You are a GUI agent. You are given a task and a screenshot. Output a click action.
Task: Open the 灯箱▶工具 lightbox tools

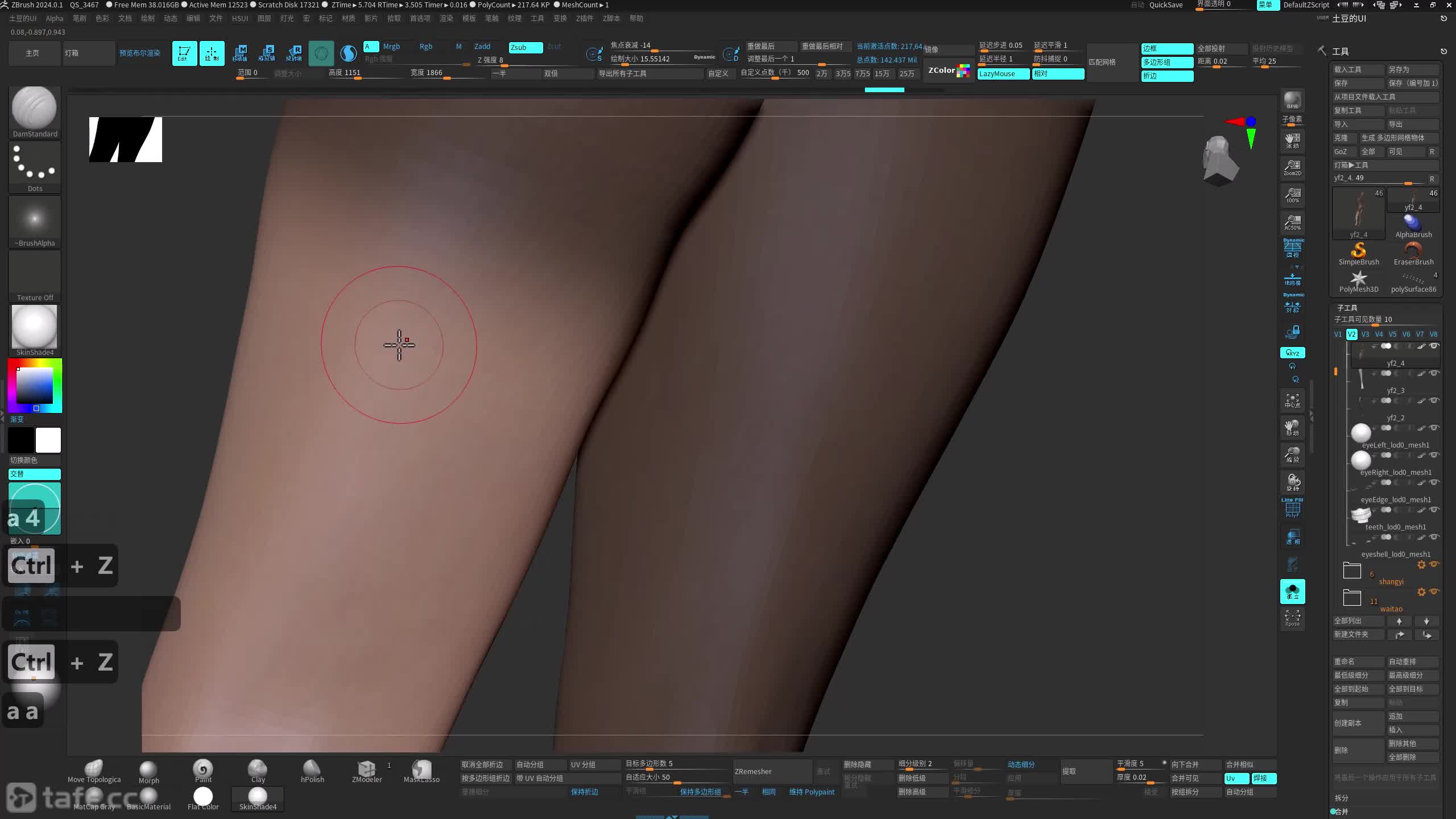[1385, 165]
